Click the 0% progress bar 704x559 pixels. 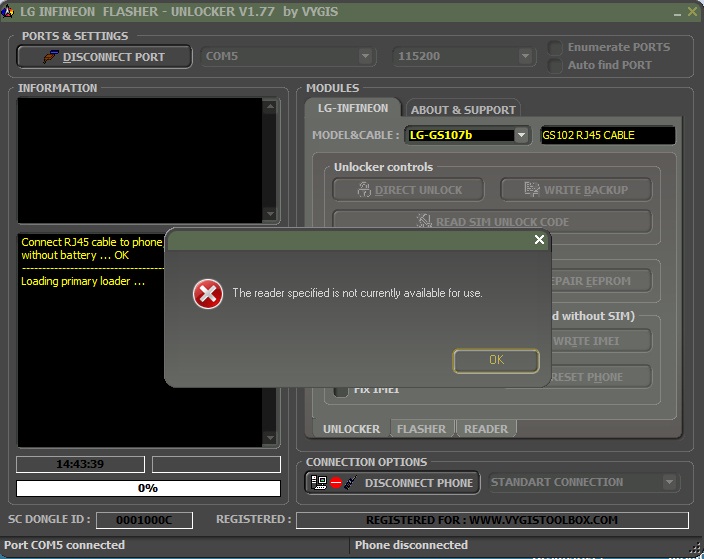pyautogui.click(x=148, y=488)
